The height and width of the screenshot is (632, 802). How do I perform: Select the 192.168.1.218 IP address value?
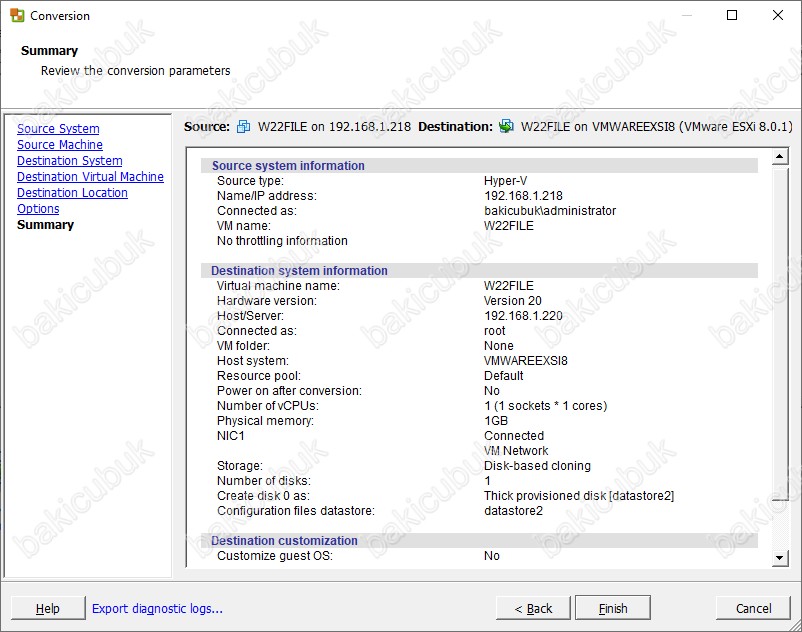(x=523, y=196)
